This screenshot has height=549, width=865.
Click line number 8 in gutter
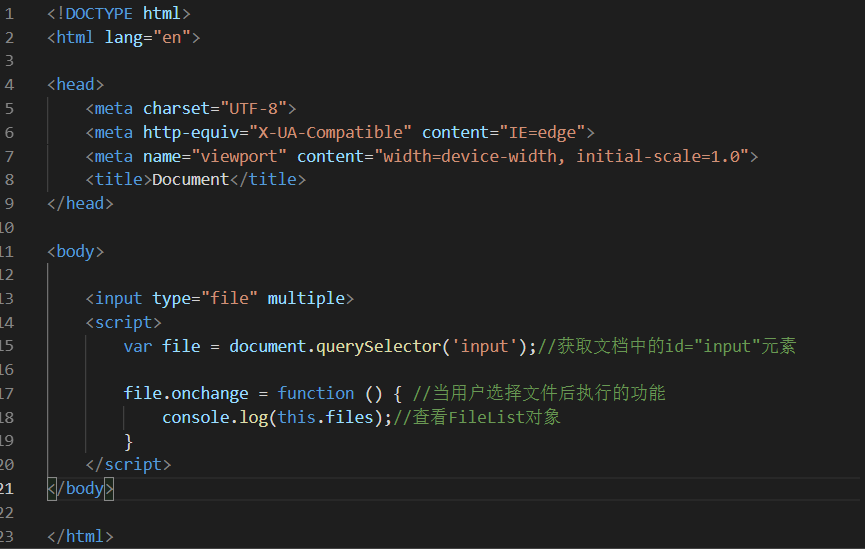[9, 180]
